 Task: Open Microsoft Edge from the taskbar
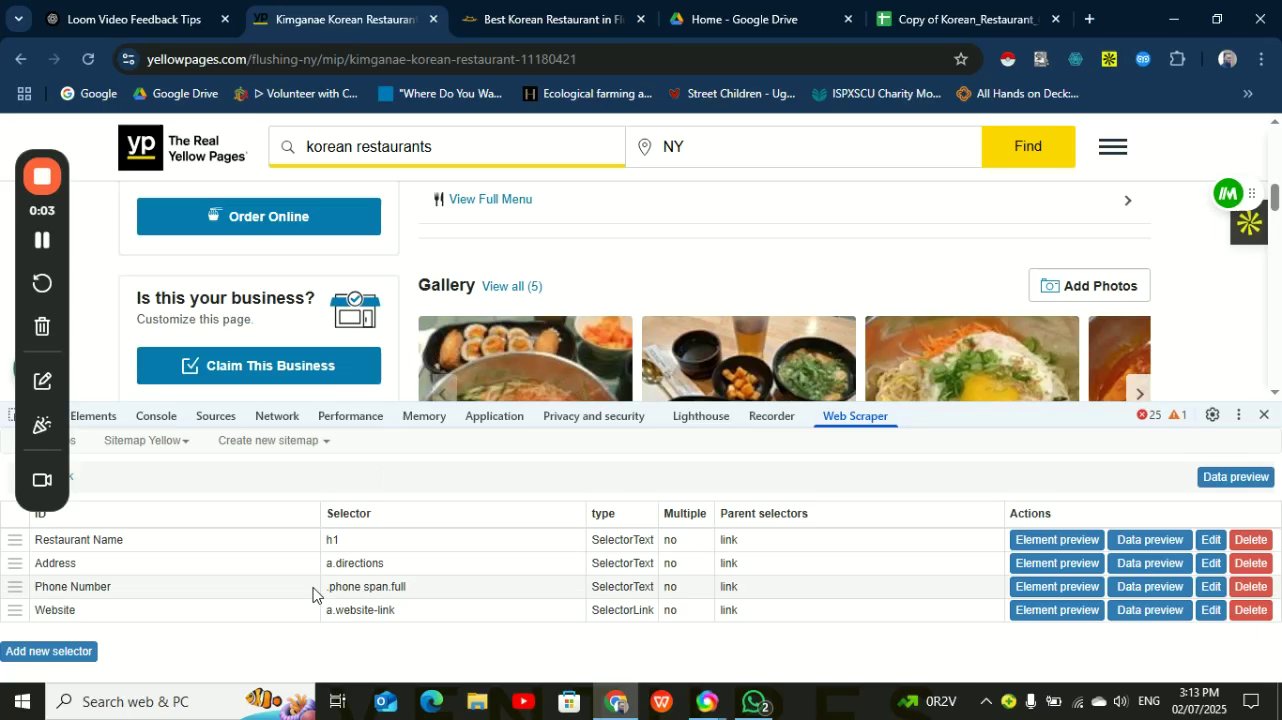pos(431,702)
